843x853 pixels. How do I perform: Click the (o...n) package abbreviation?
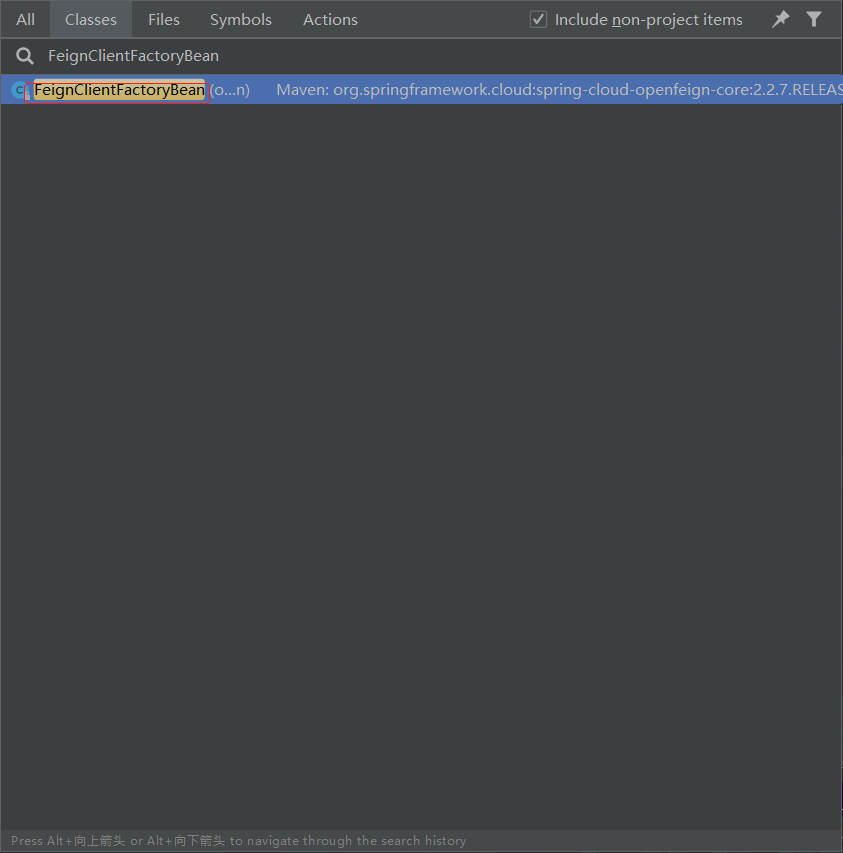coord(230,90)
